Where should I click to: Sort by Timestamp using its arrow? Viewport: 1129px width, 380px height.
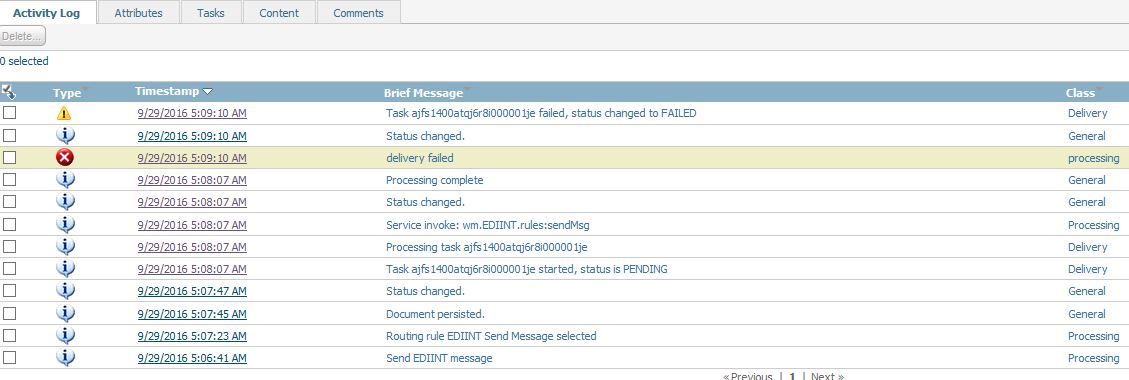tap(207, 91)
